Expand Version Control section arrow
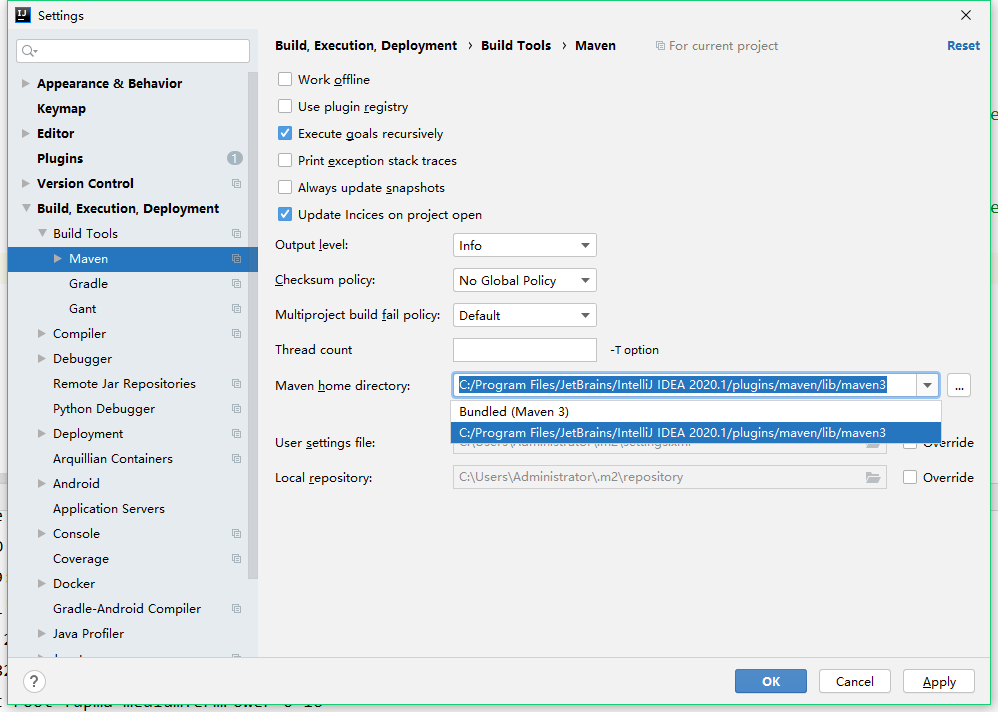 (25, 183)
